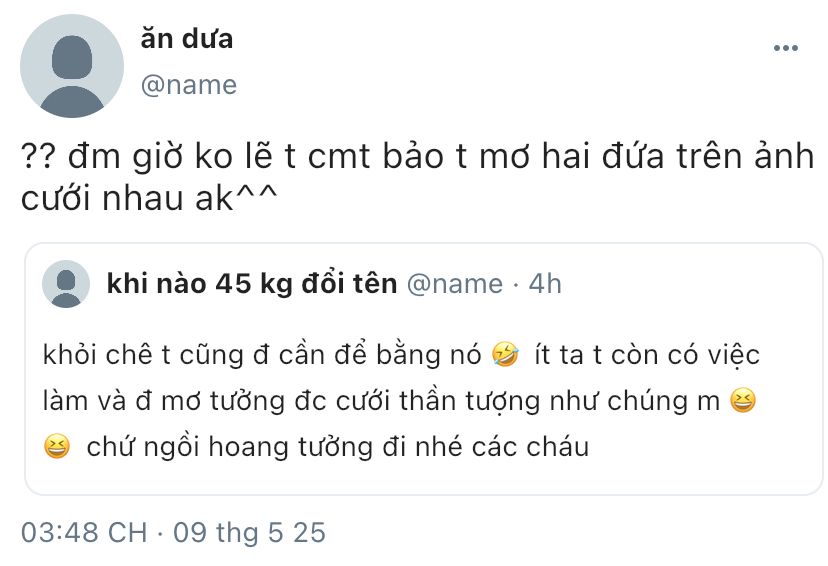Click the '03:48 CH' timestamp

coord(84,532)
